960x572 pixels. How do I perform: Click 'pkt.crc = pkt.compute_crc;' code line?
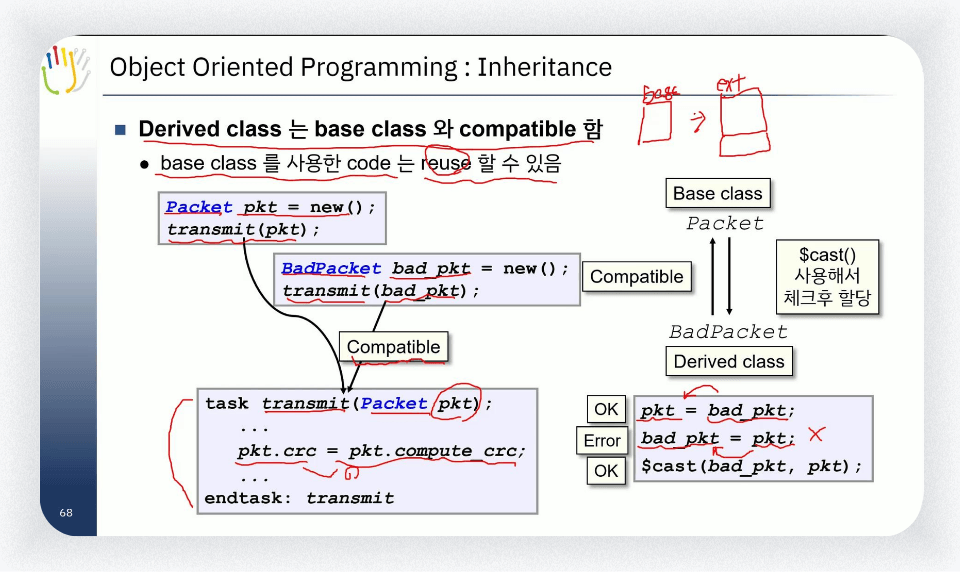pyautogui.click(x=381, y=451)
